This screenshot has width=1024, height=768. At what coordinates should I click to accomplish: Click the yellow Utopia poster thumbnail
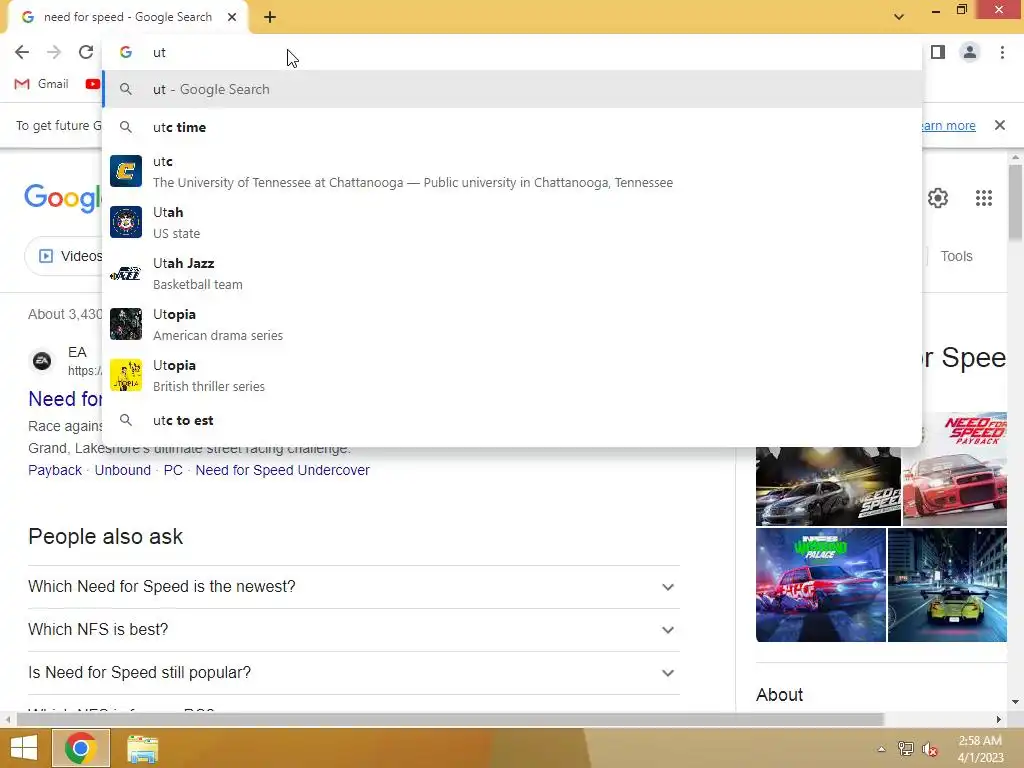pos(126,376)
